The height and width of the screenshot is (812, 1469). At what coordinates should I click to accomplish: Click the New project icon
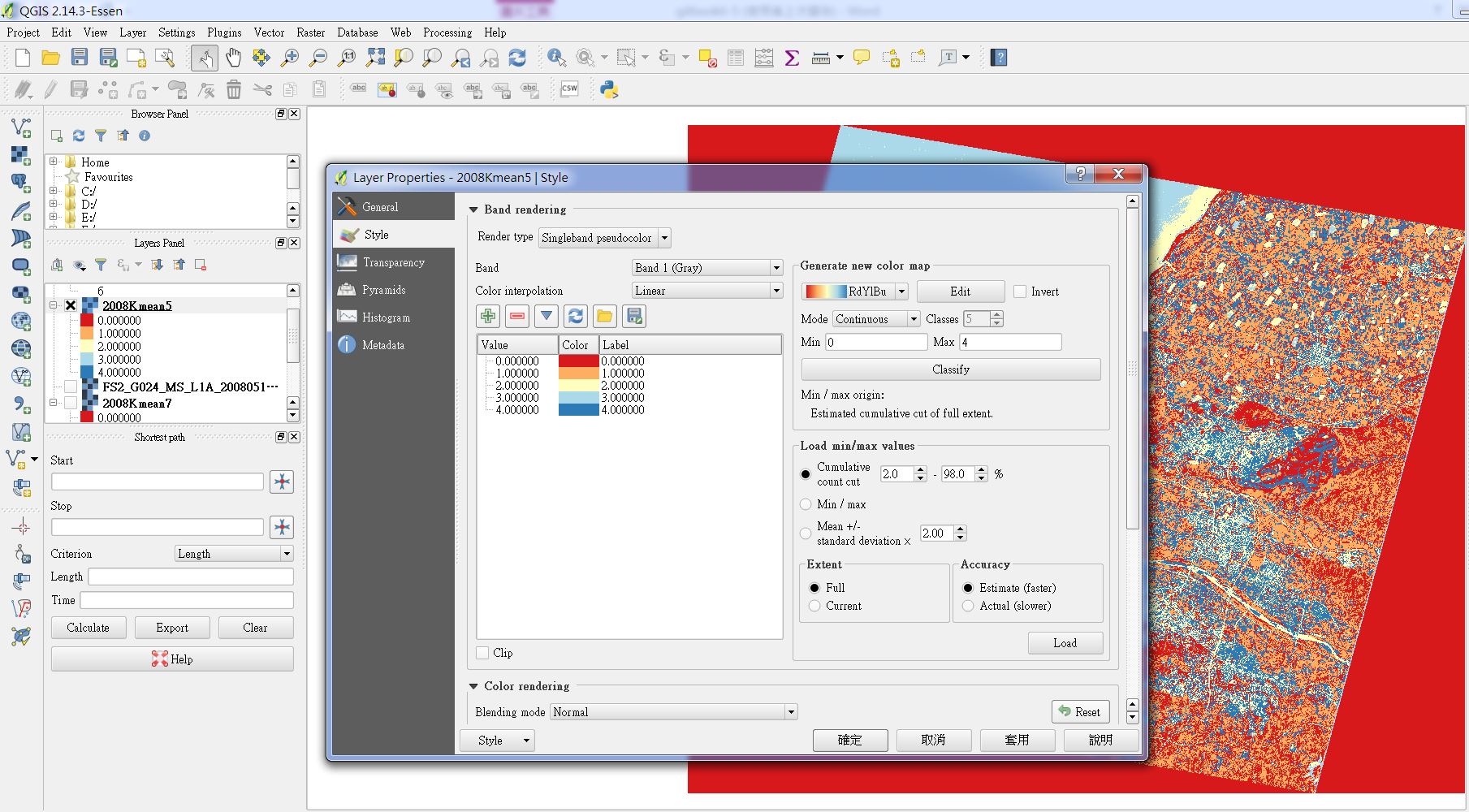click(23, 58)
